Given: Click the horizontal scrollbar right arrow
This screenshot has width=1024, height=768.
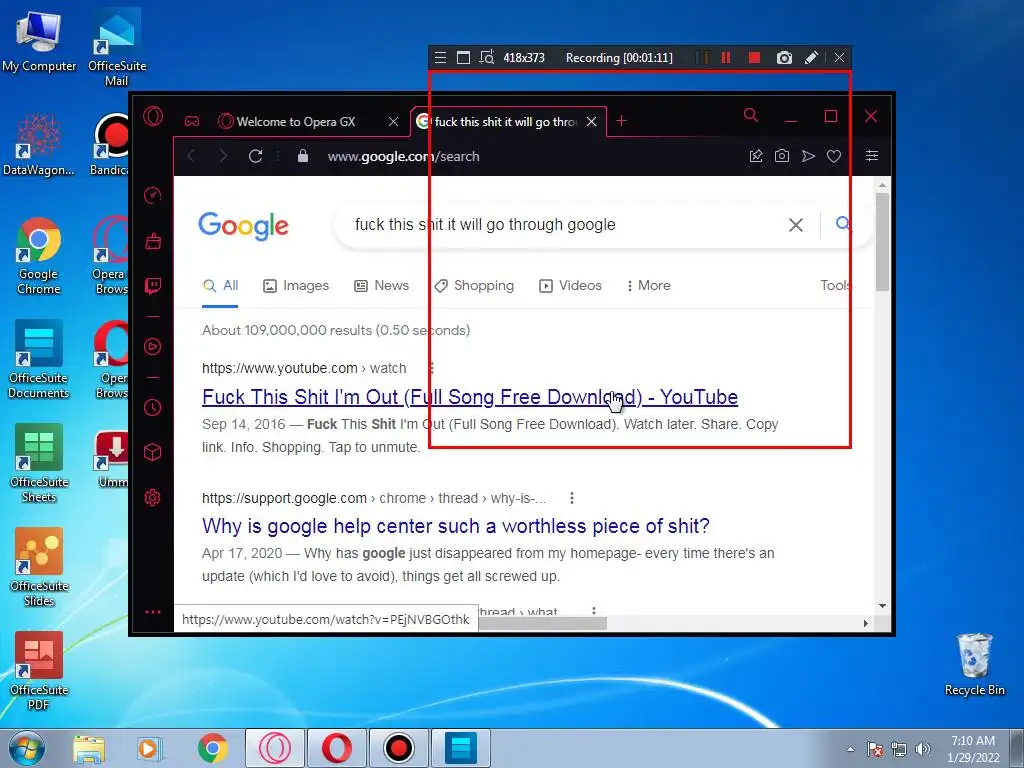Looking at the screenshot, I should point(865,624).
